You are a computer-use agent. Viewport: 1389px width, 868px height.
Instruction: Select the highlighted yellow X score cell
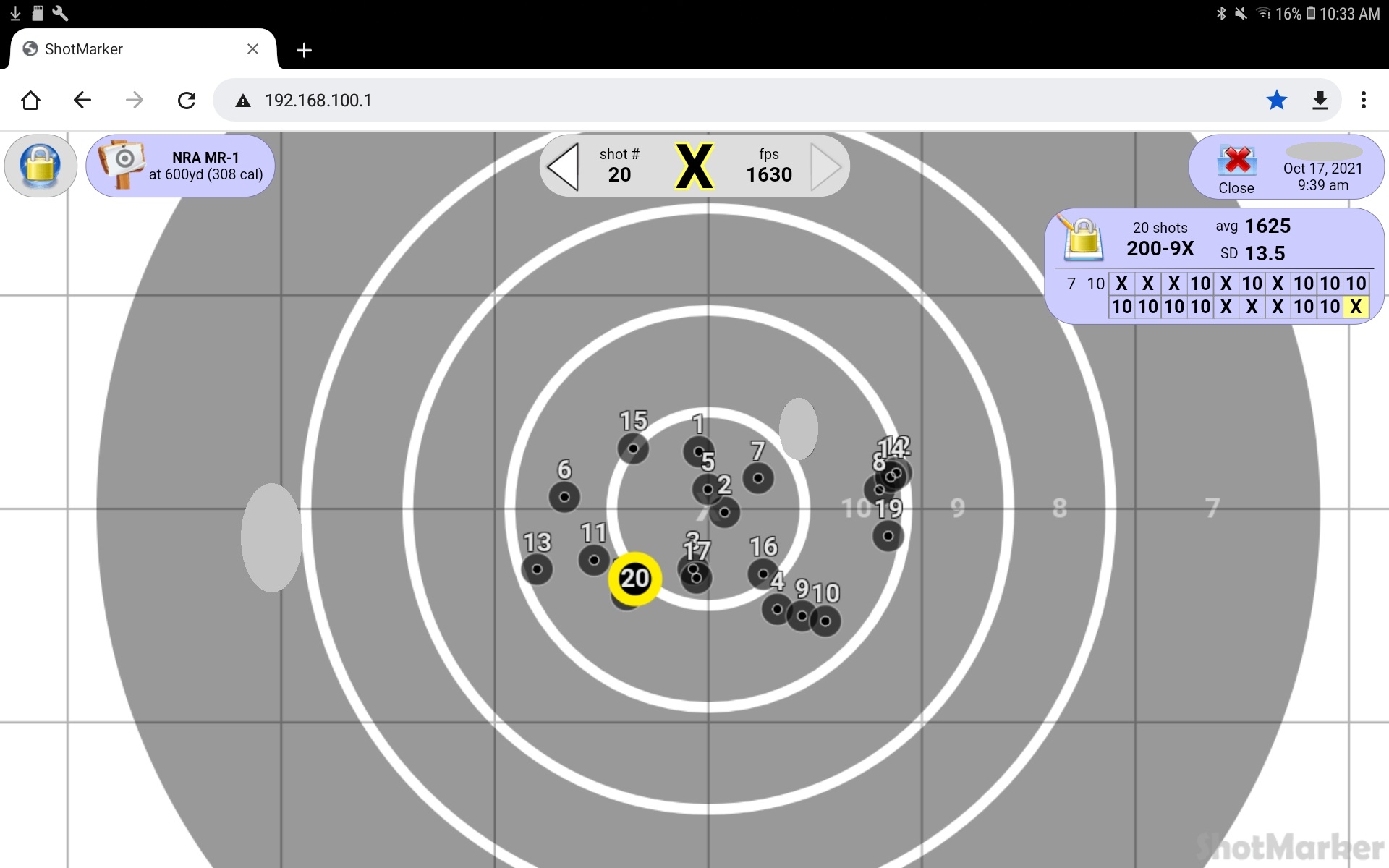pos(1356,307)
